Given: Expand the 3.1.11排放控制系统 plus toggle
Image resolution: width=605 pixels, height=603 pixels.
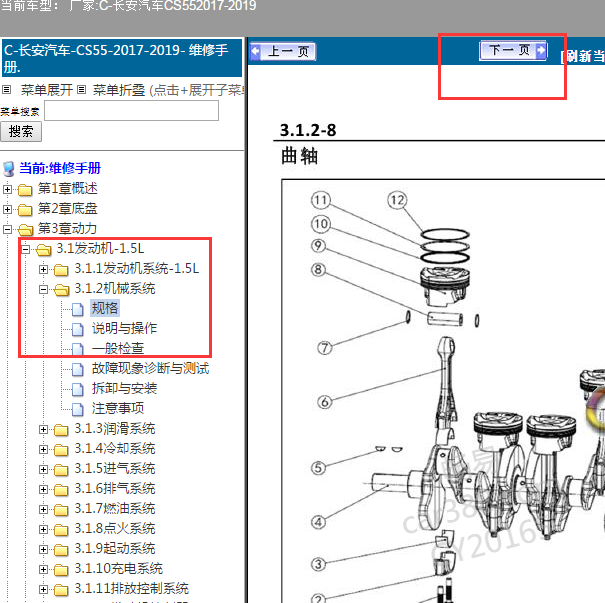Looking at the screenshot, I should click(44, 589).
